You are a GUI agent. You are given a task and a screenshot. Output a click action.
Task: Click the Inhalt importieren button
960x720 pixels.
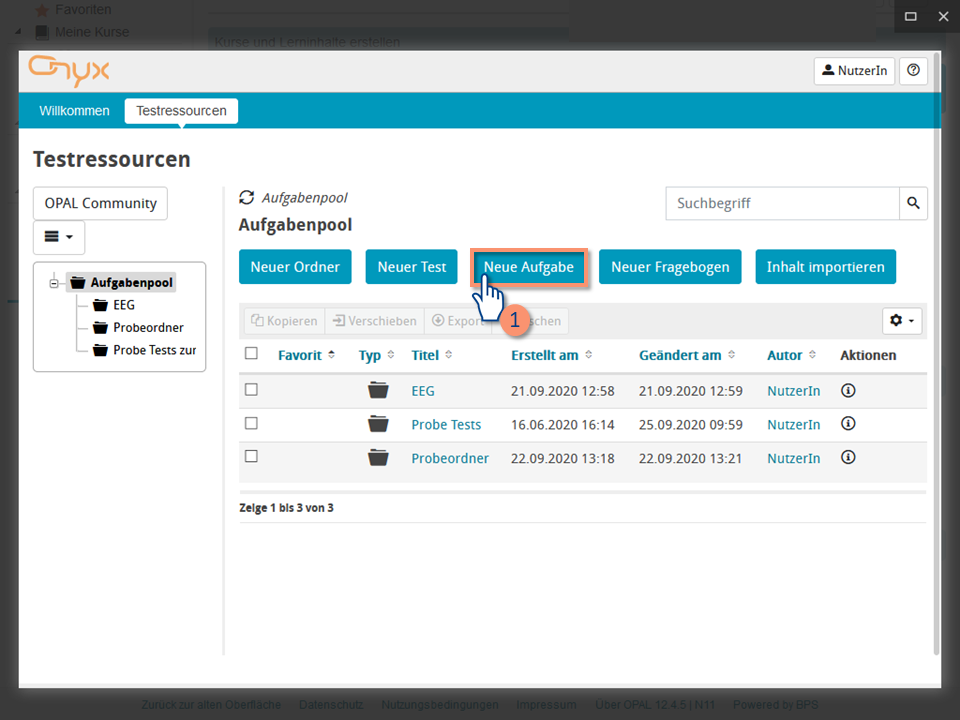[825, 267]
